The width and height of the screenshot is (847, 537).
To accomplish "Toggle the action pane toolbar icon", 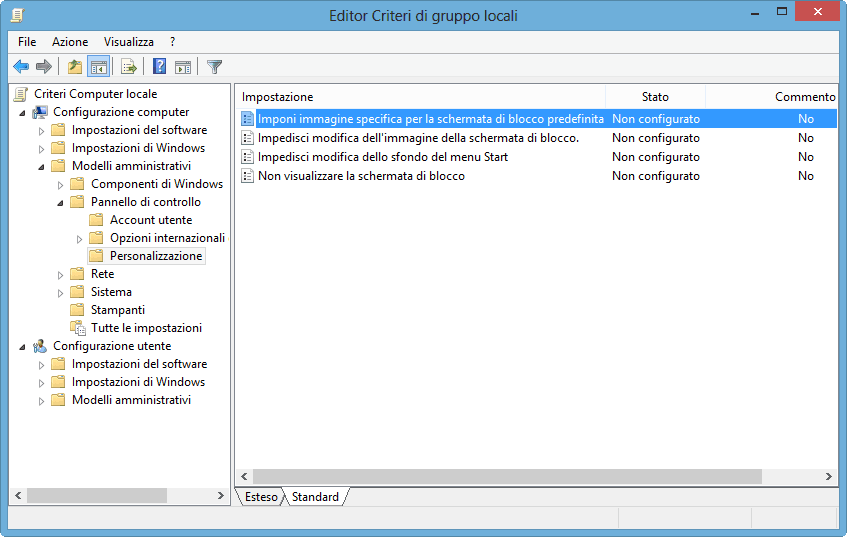I will pyautogui.click(x=183, y=67).
